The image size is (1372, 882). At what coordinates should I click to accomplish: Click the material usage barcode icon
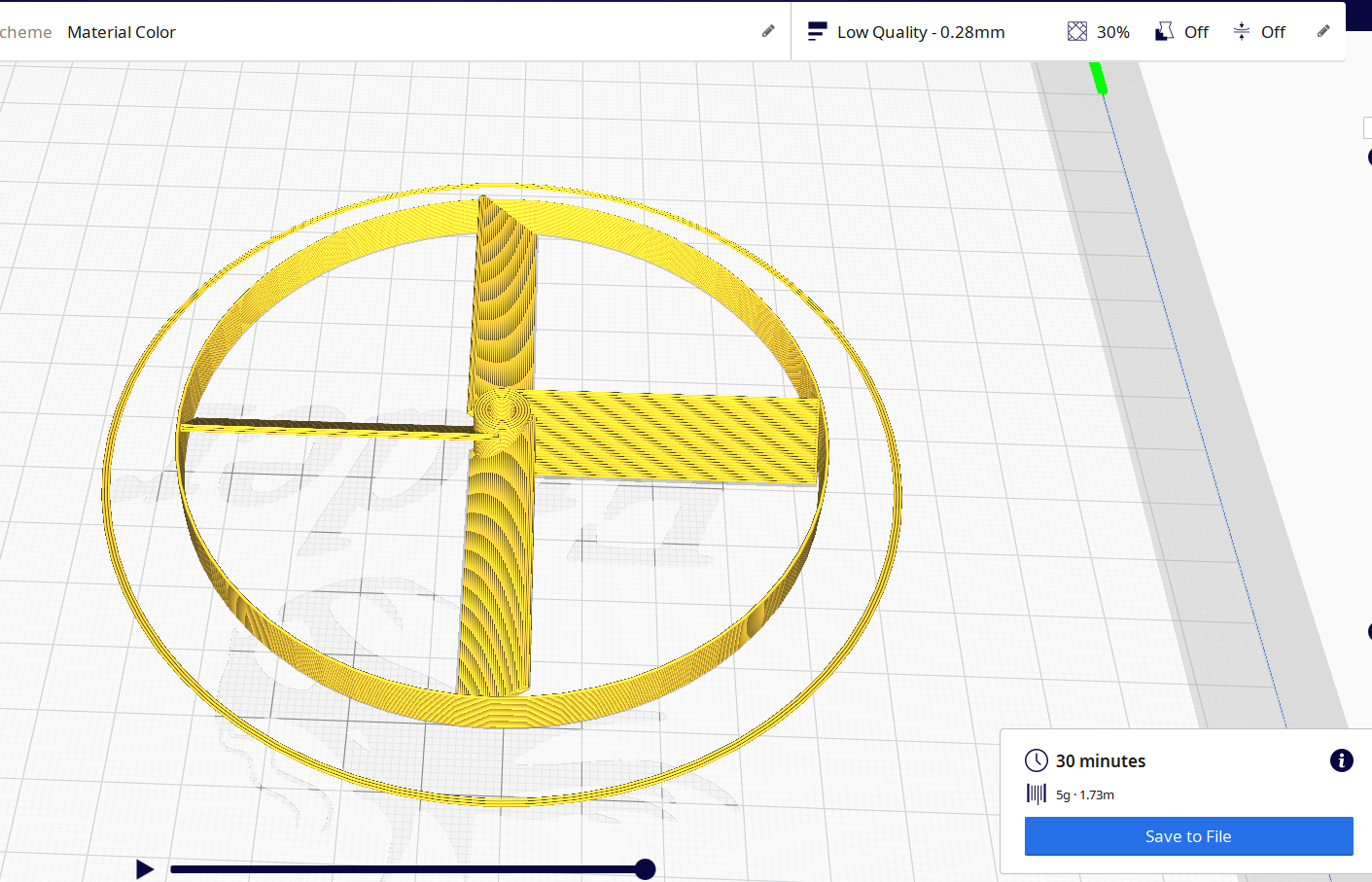click(x=1037, y=794)
